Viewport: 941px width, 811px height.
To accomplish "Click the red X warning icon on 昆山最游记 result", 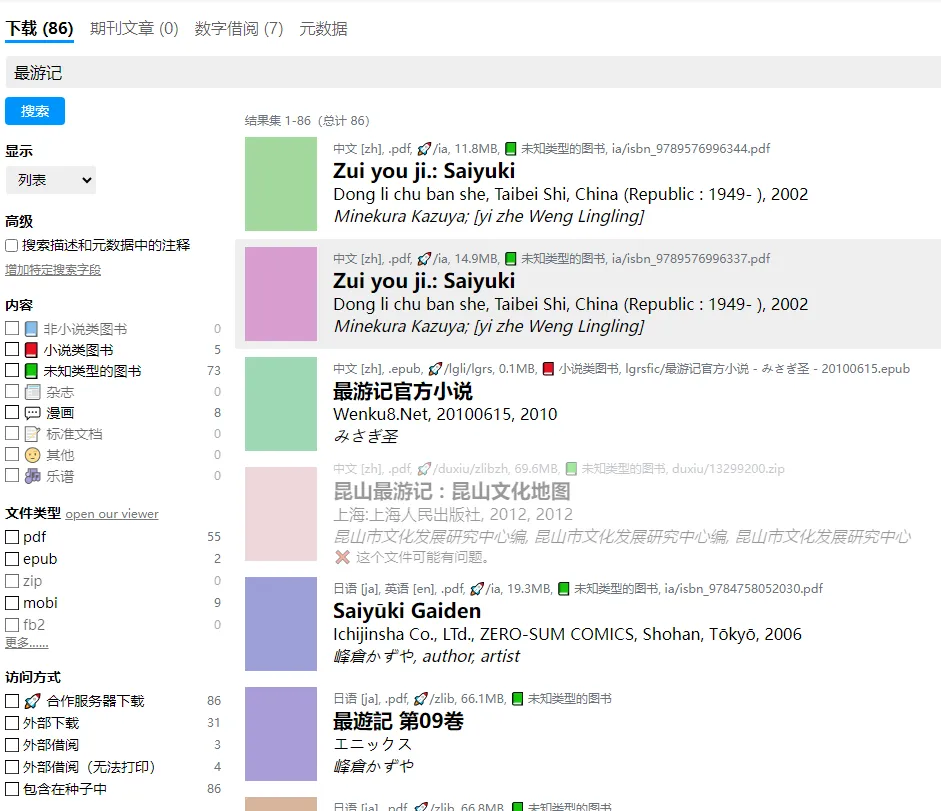I will [343, 557].
